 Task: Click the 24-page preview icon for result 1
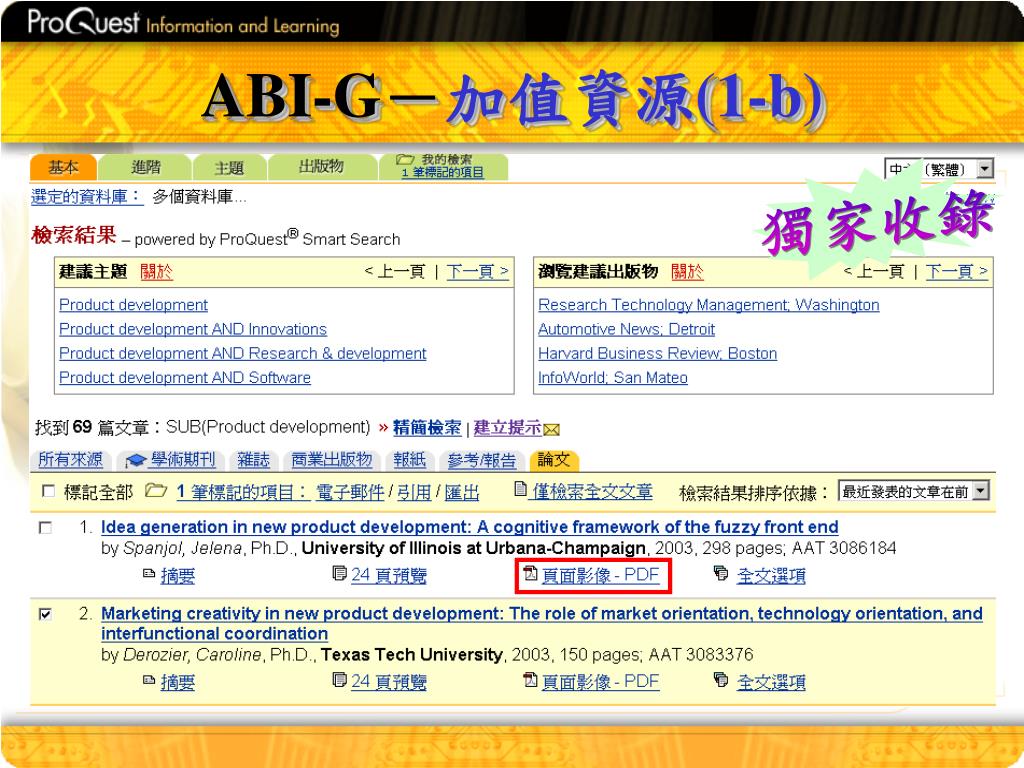click(x=339, y=573)
